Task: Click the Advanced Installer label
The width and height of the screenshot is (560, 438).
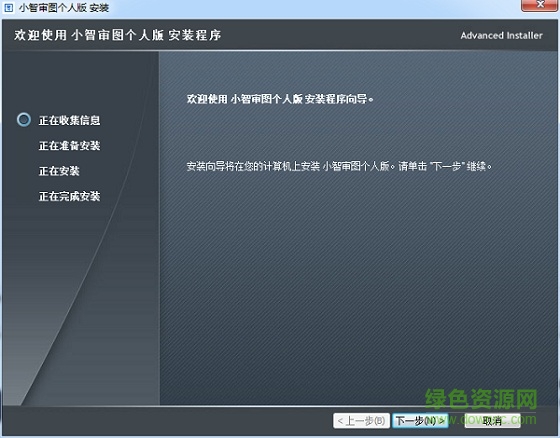Action: click(501, 35)
